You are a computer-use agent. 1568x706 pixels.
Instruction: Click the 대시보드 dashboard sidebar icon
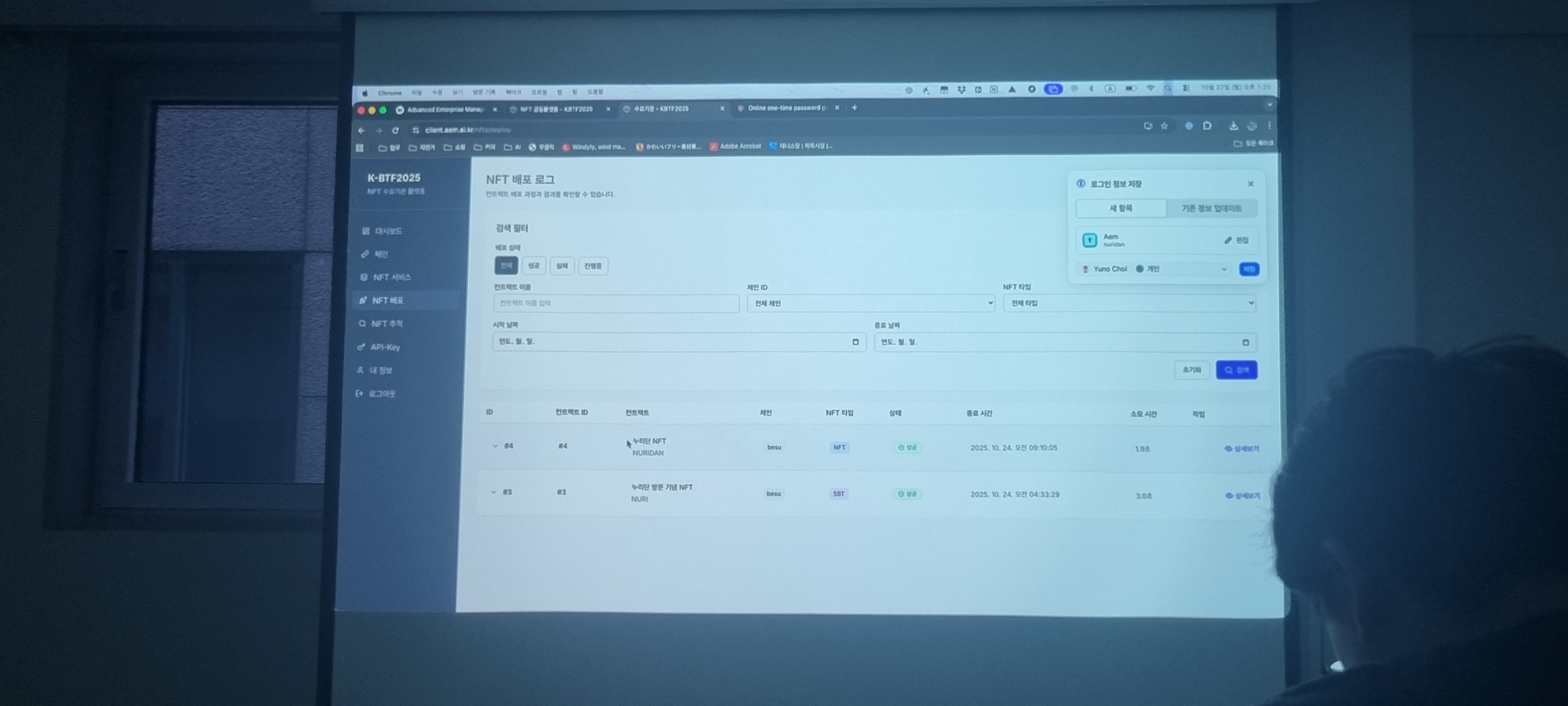pyautogui.click(x=366, y=231)
